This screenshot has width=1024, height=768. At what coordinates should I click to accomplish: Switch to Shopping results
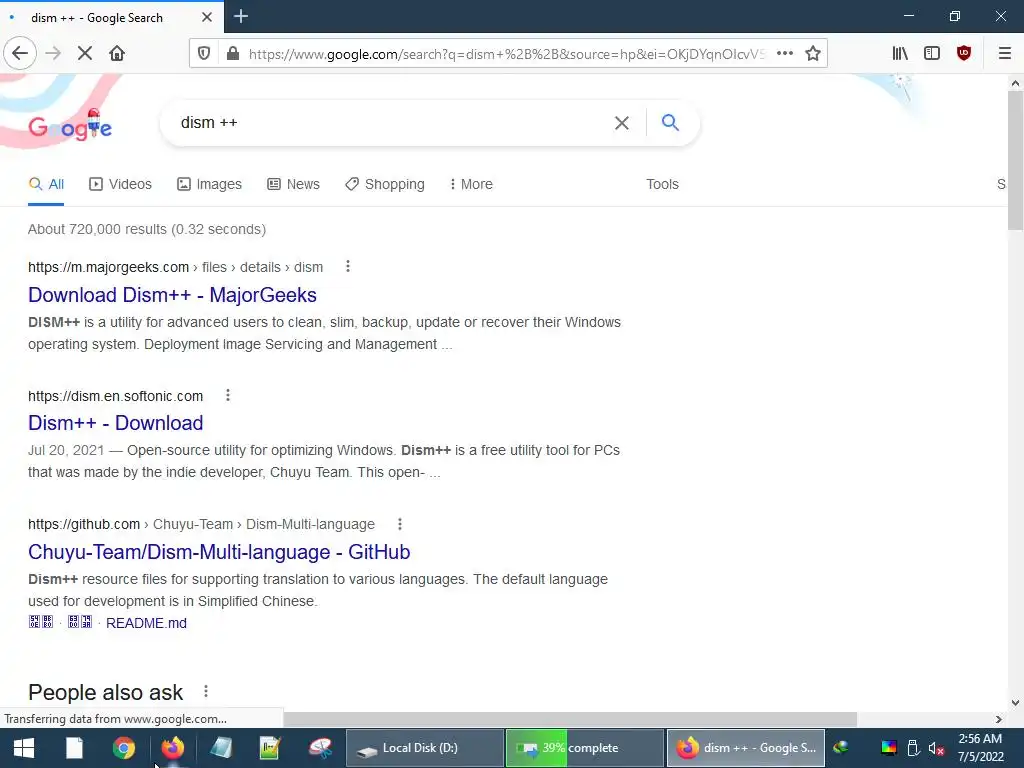click(385, 184)
